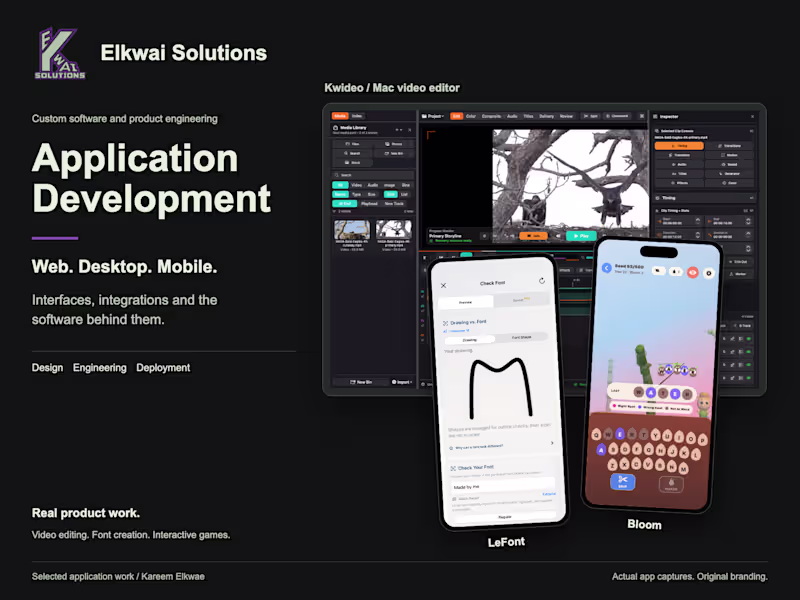Switch to the Index tab in Kwideo

(x=357, y=116)
